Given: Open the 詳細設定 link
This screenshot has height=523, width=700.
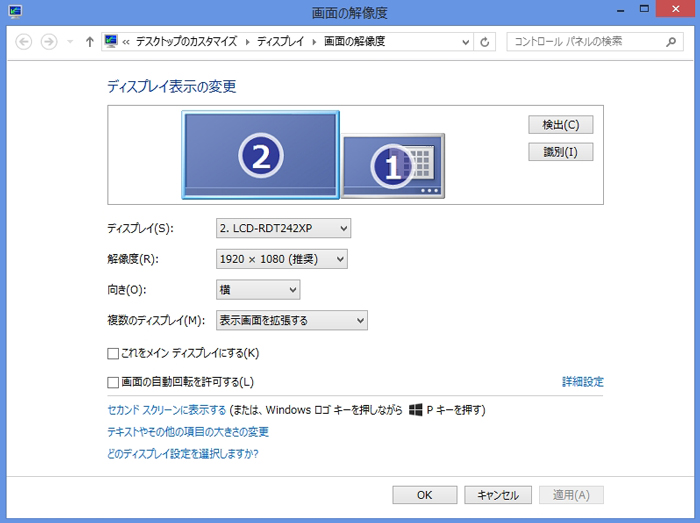Looking at the screenshot, I should pyautogui.click(x=583, y=382).
